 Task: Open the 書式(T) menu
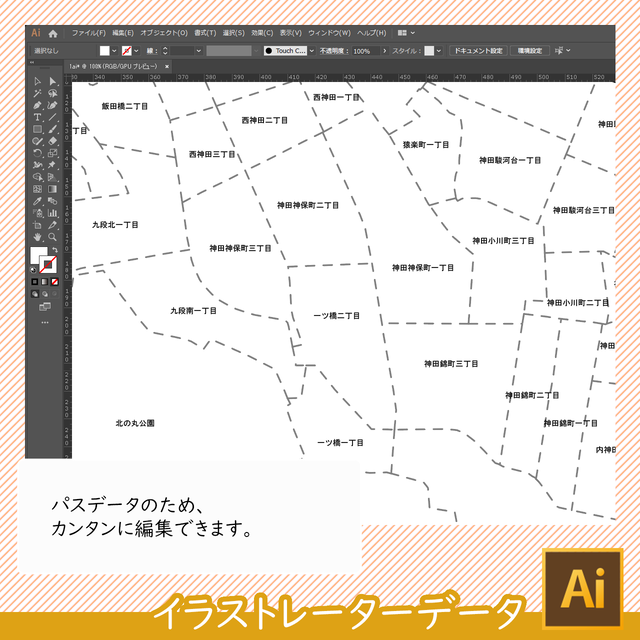point(205,33)
